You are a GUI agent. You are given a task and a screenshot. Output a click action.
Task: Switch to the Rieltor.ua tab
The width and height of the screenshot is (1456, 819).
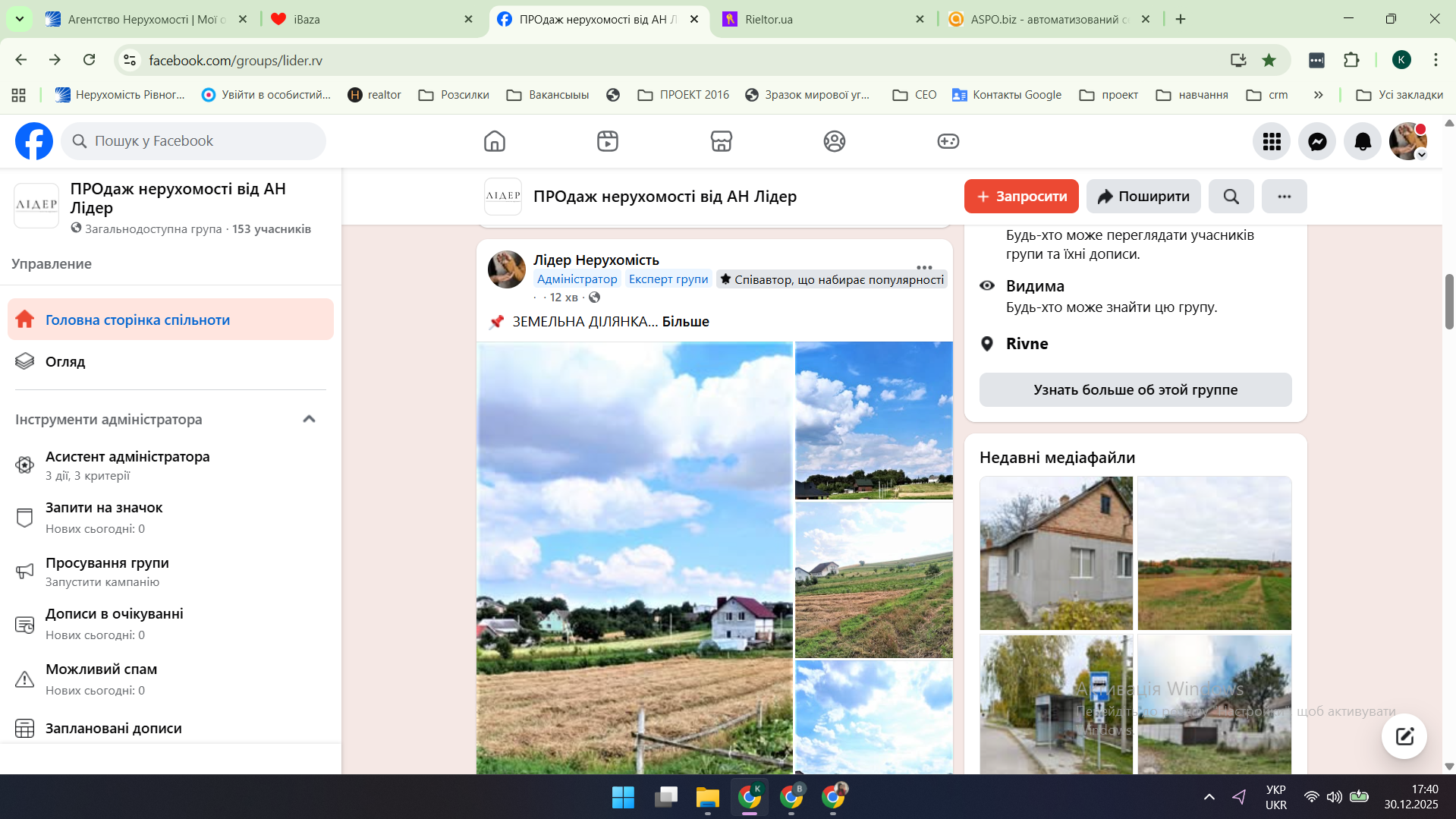pos(819,19)
